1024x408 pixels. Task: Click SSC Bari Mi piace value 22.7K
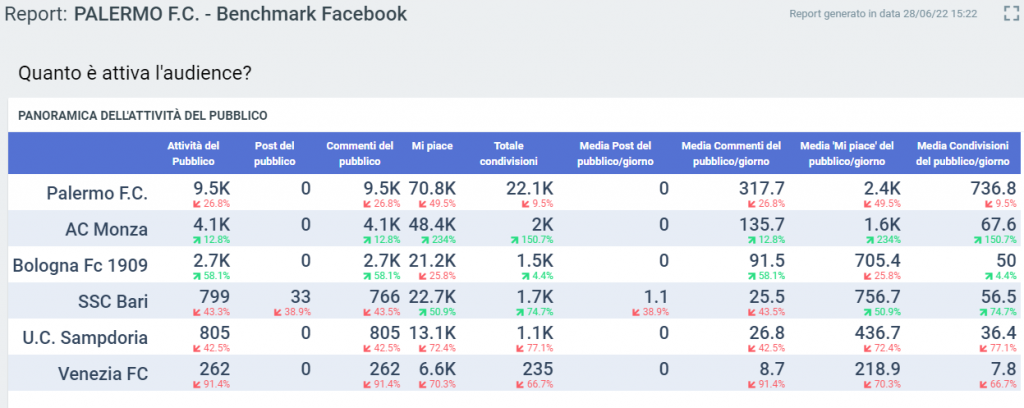432,298
